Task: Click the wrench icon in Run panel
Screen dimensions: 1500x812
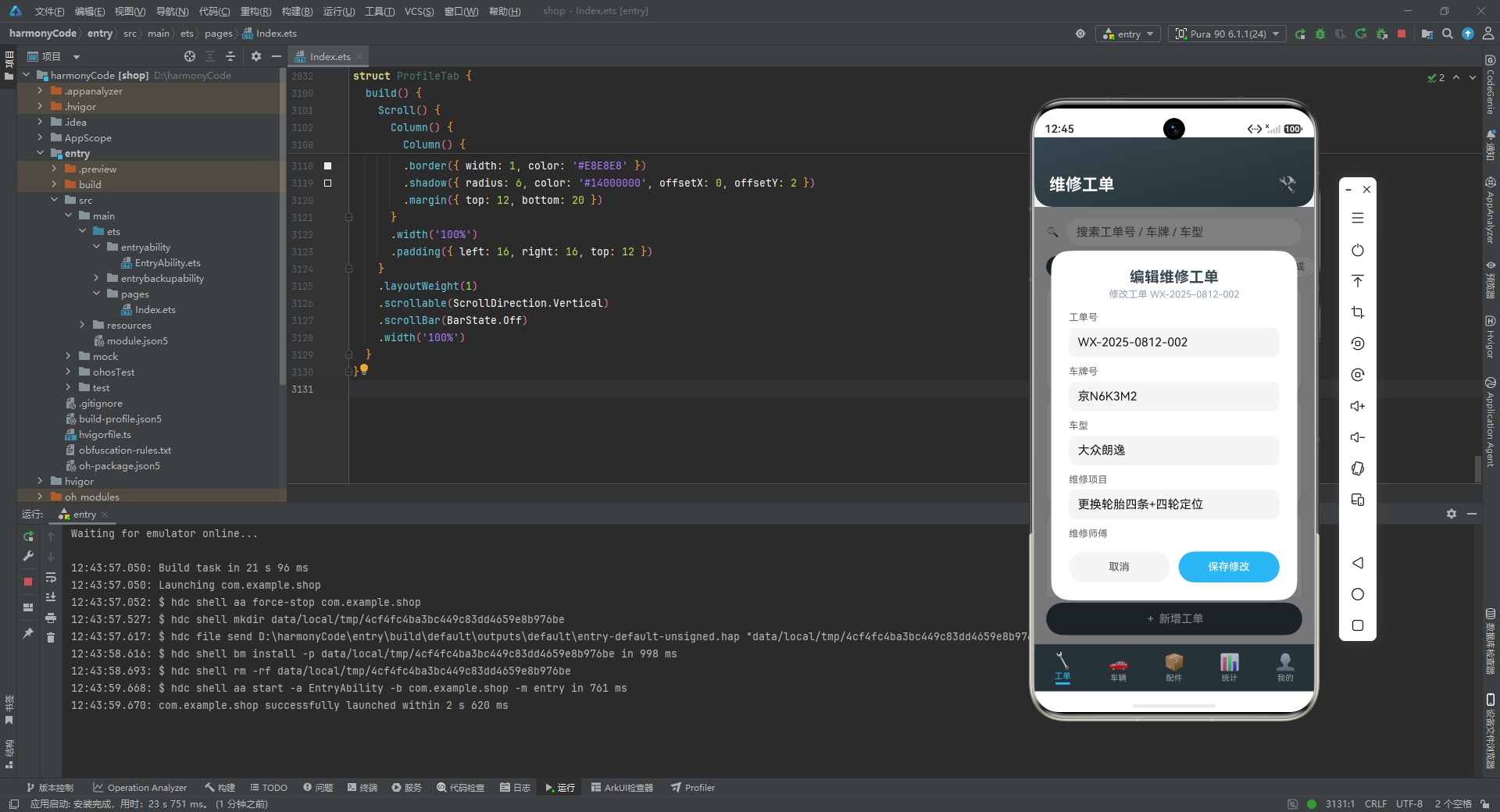Action: (x=28, y=556)
